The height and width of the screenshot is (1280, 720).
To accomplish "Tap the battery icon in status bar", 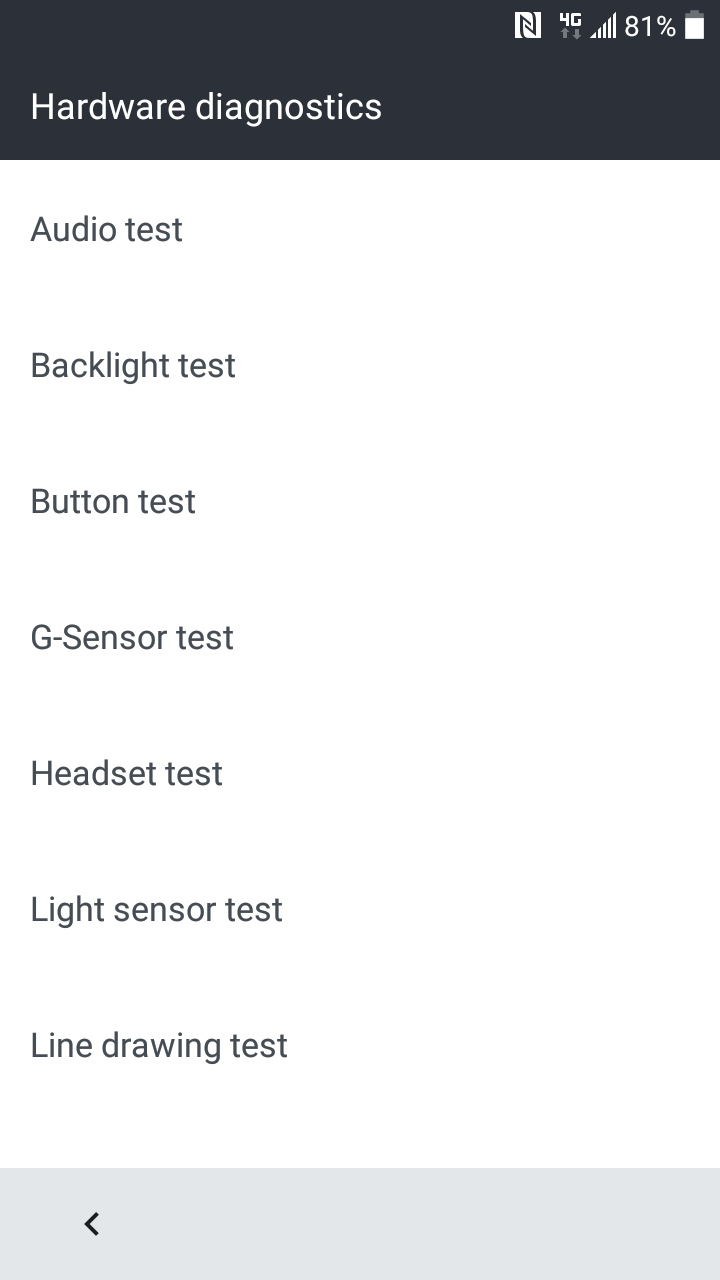I will point(694,26).
